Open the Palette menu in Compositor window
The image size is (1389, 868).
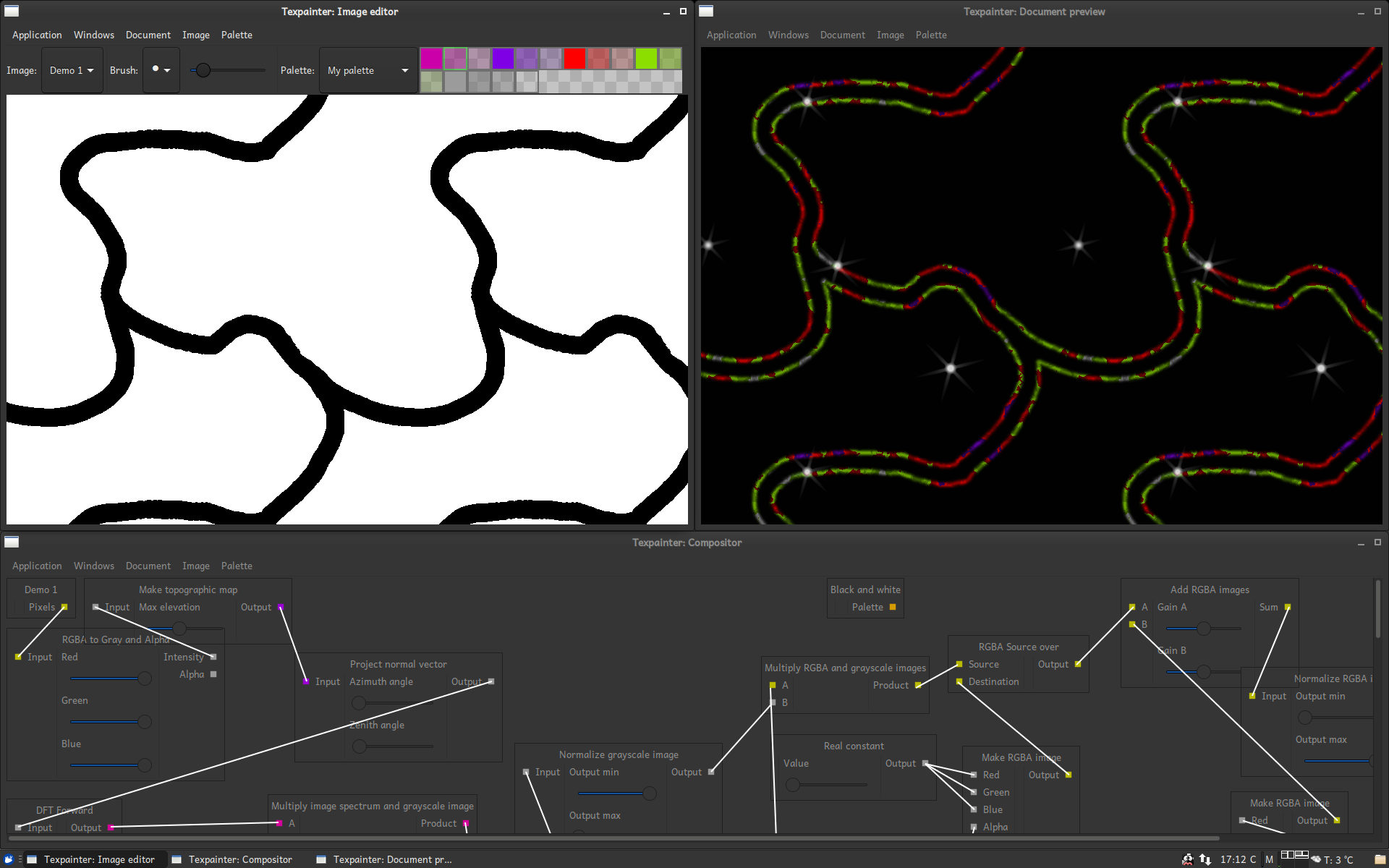click(237, 566)
